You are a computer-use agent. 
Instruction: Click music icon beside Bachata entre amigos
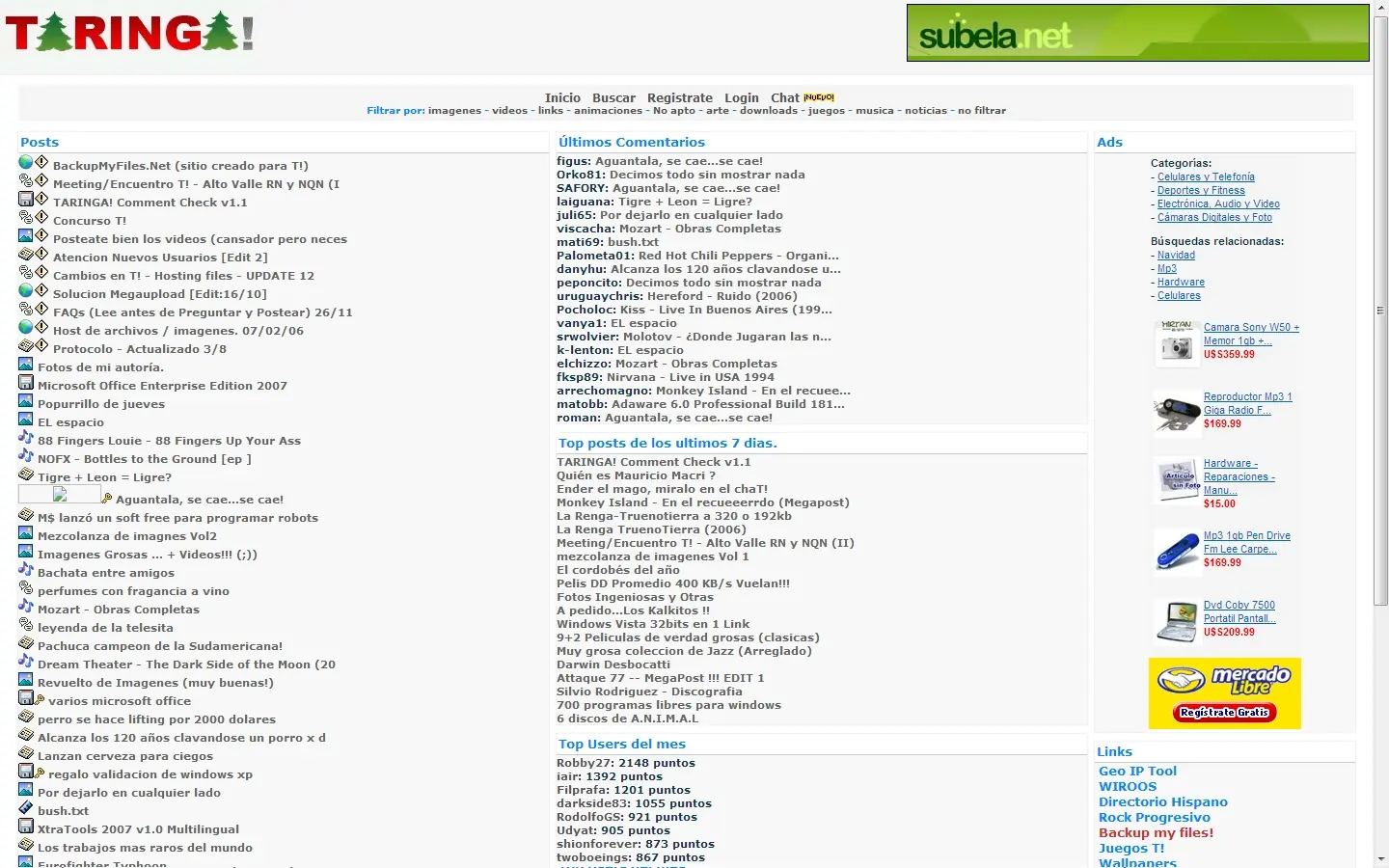pyautogui.click(x=26, y=569)
